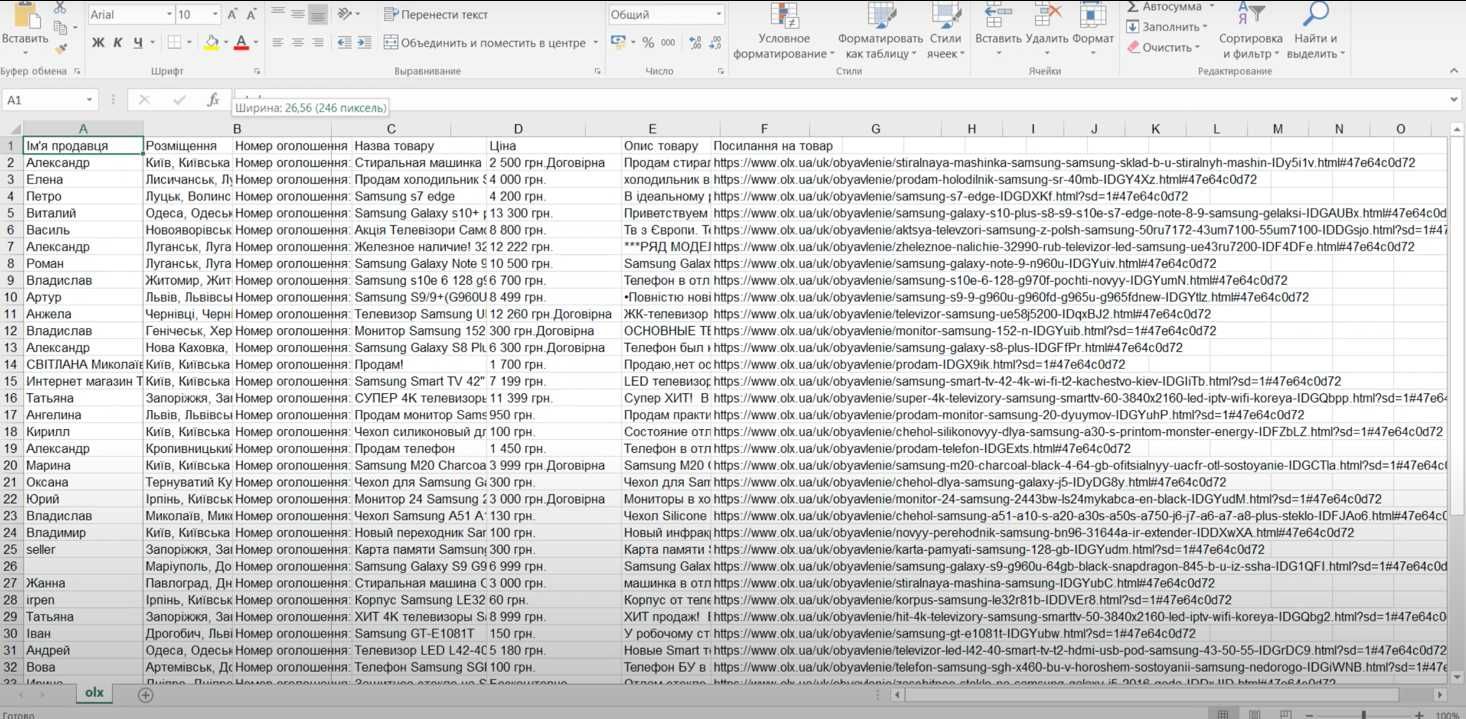Switch to page layout view icon

1255,714
